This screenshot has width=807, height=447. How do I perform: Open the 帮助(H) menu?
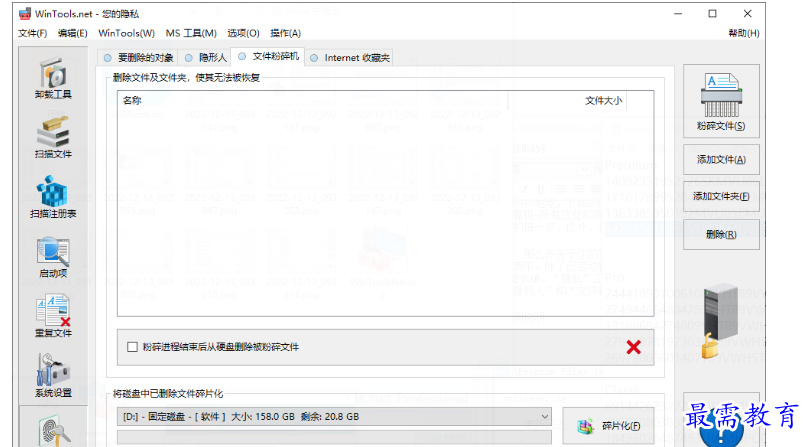[x=744, y=33]
